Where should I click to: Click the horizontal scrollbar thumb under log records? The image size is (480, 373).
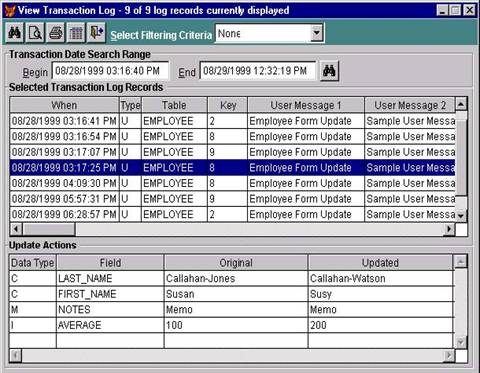[49, 229]
